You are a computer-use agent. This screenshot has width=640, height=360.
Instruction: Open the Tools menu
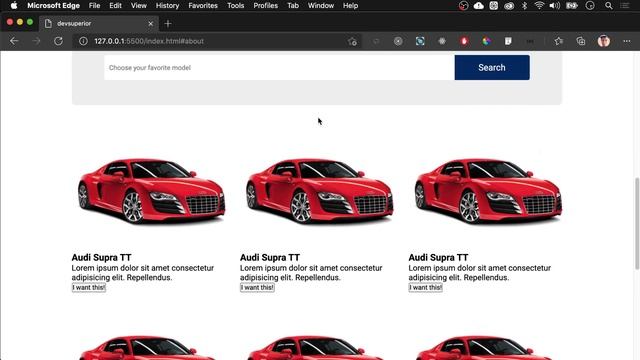click(236, 6)
